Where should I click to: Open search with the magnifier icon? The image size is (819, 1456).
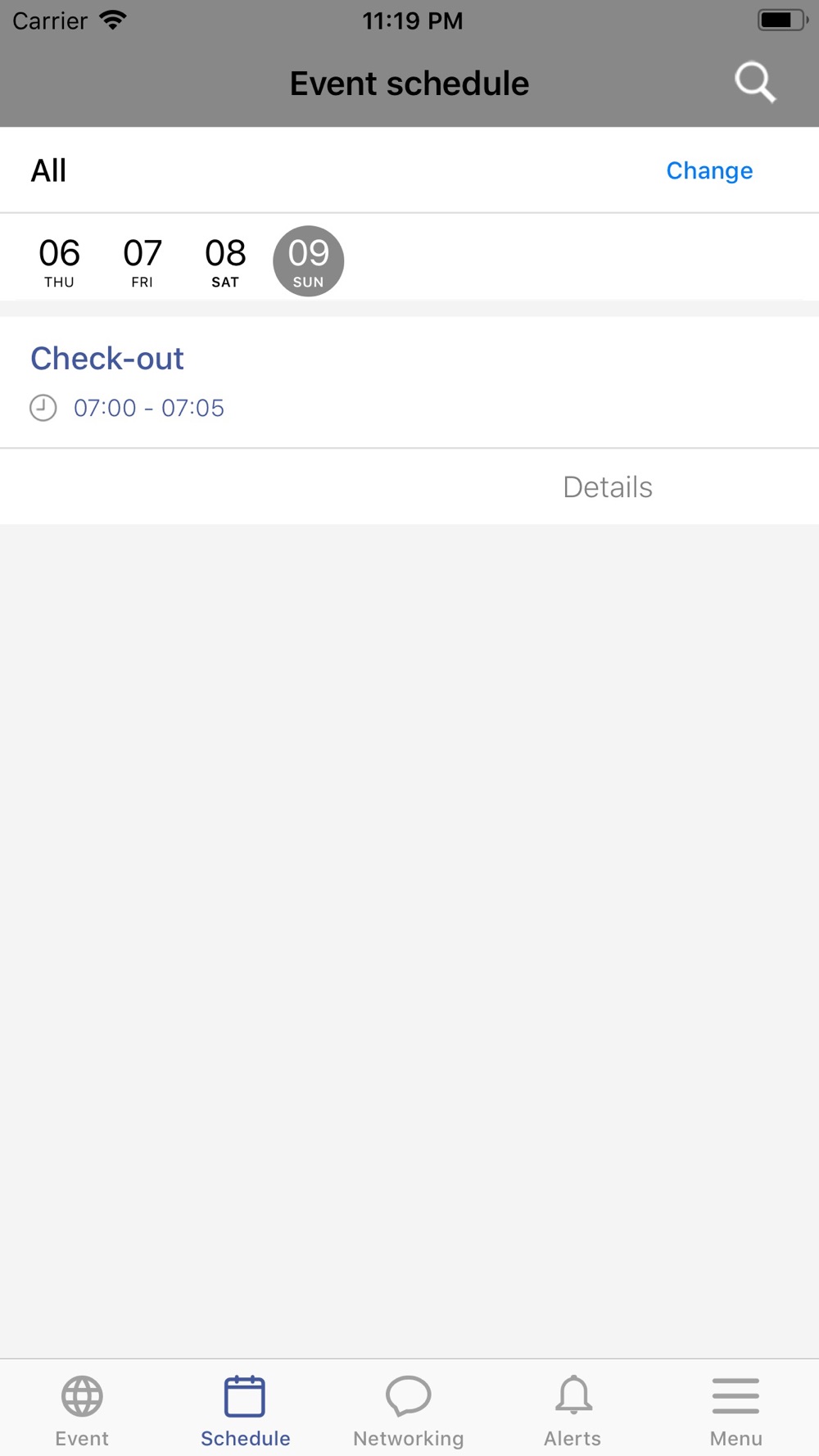(754, 83)
